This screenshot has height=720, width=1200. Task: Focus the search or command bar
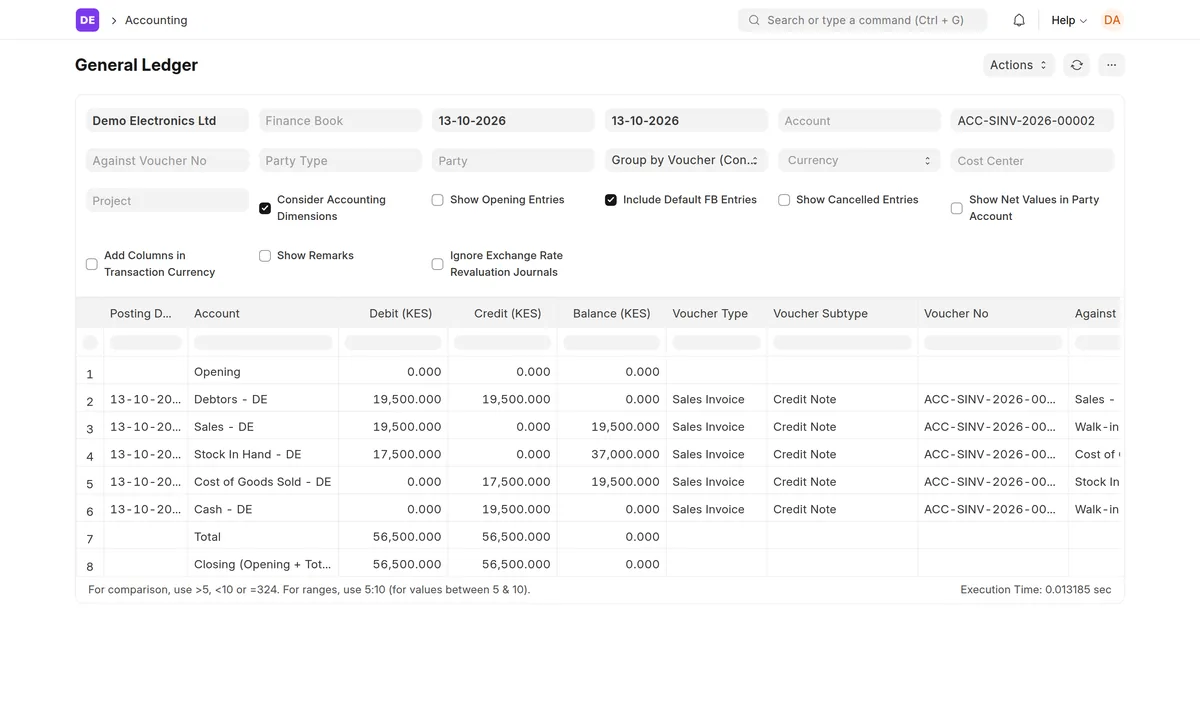(862, 20)
